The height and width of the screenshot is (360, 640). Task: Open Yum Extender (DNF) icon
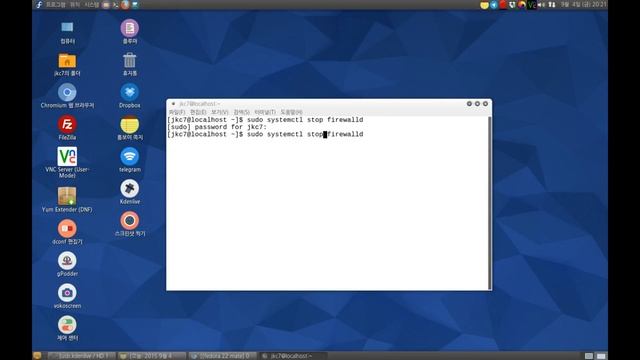click(x=67, y=196)
